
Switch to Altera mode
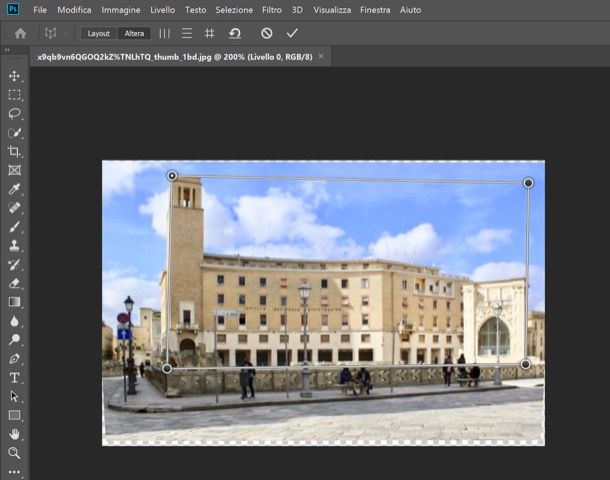click(134, 33)
